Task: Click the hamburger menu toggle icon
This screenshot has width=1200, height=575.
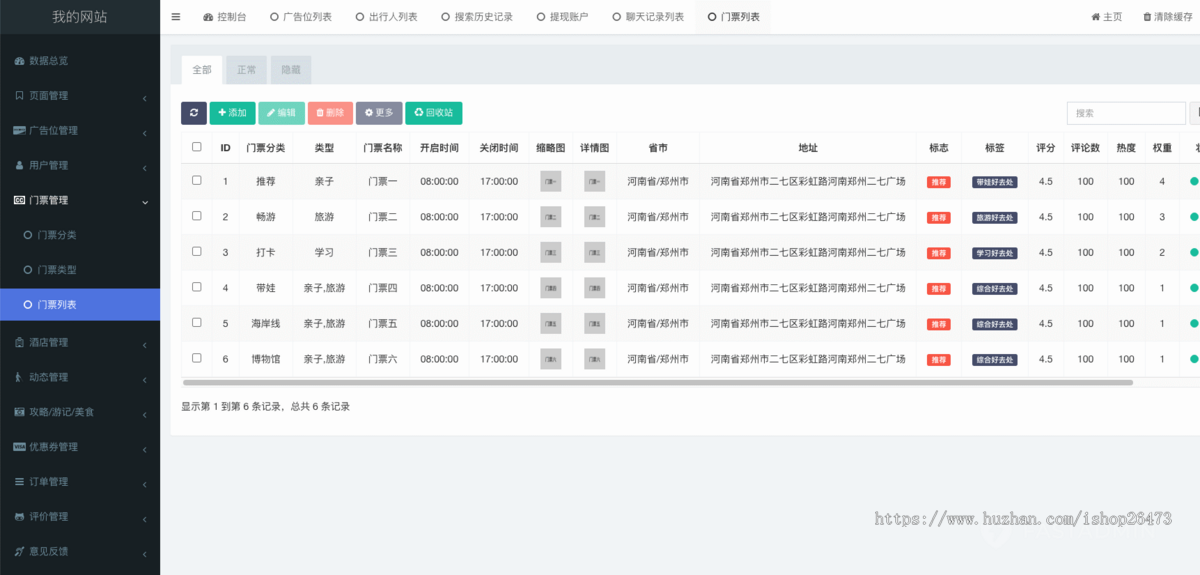Action: 176,17
